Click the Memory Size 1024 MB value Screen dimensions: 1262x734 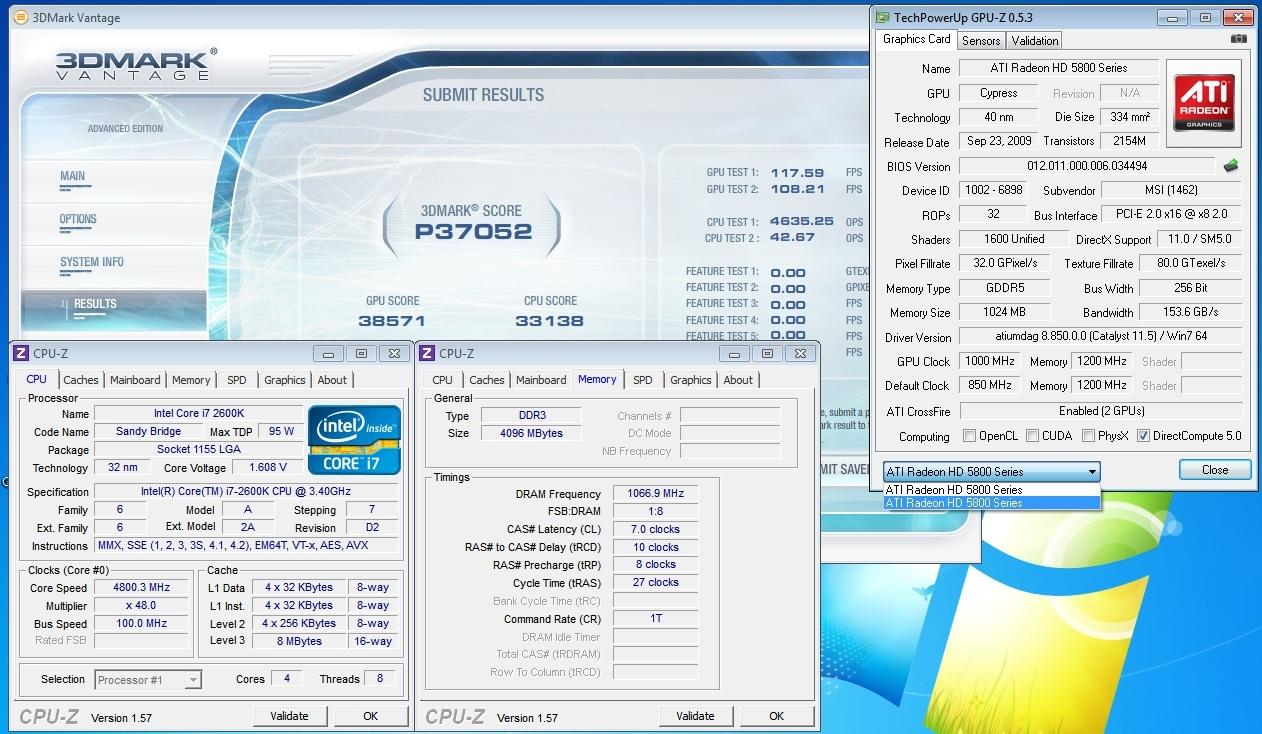pos(1005,313)
